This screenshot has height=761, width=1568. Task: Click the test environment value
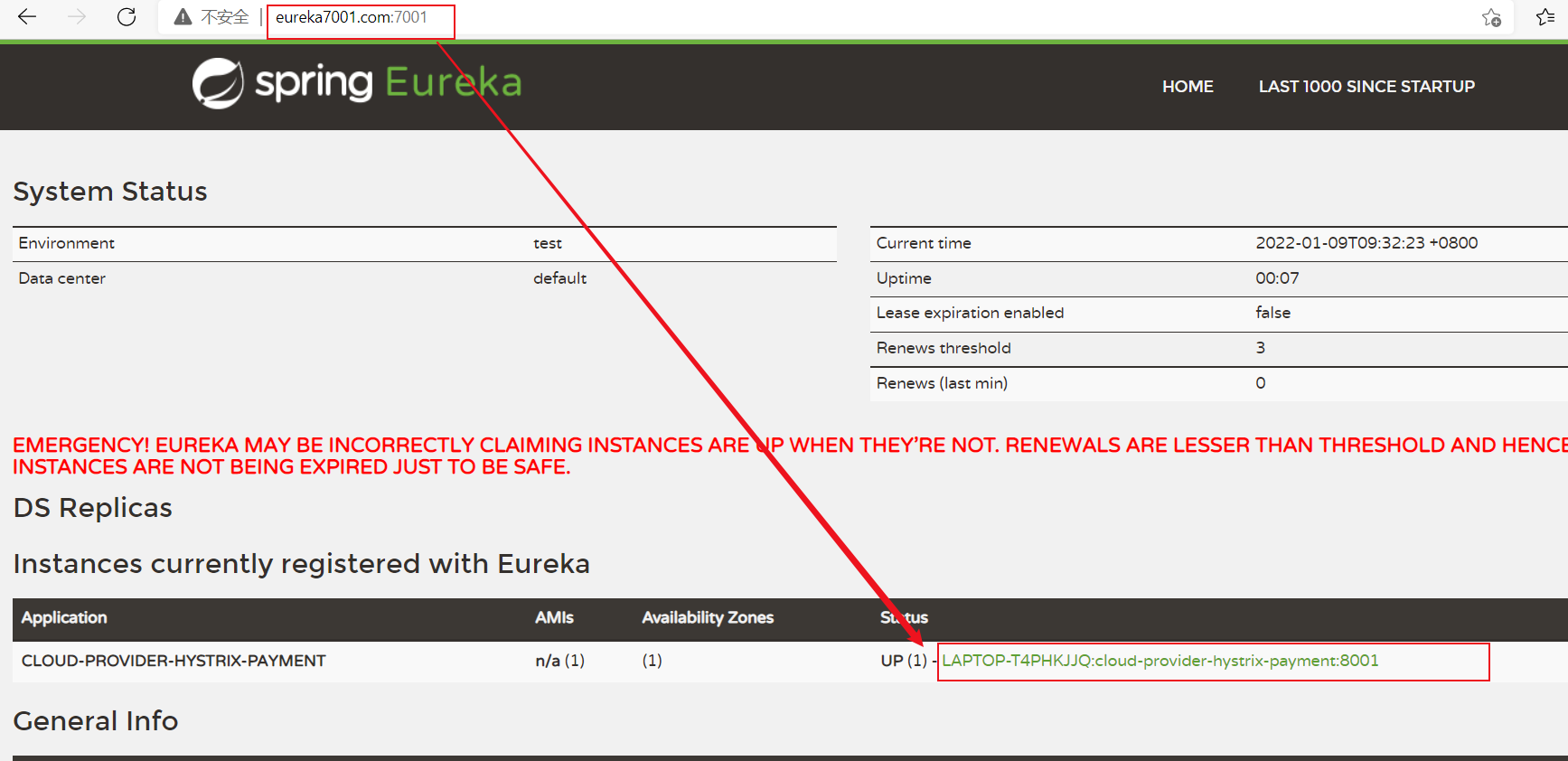(x=548, y=243)
